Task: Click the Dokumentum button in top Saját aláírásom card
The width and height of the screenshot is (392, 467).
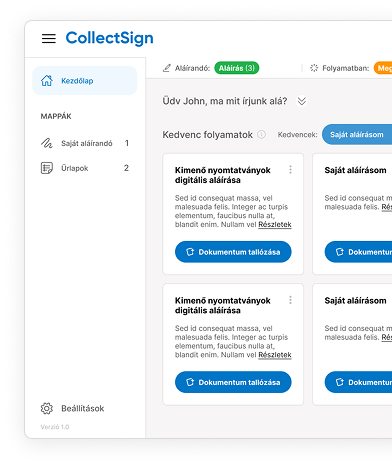Action: click(x=358, y=252)
